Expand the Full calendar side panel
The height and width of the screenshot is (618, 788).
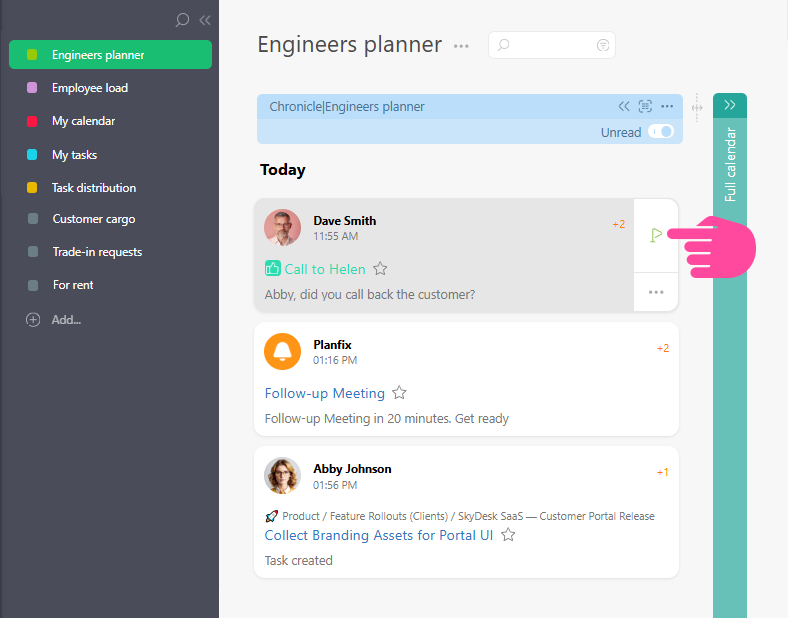click(x=730, y=104)
